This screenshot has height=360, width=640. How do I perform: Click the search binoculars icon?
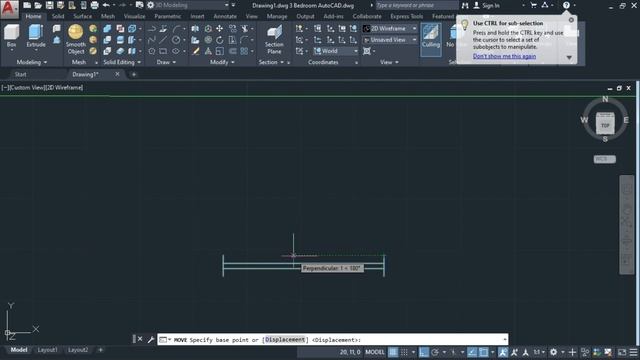point(465,5)
